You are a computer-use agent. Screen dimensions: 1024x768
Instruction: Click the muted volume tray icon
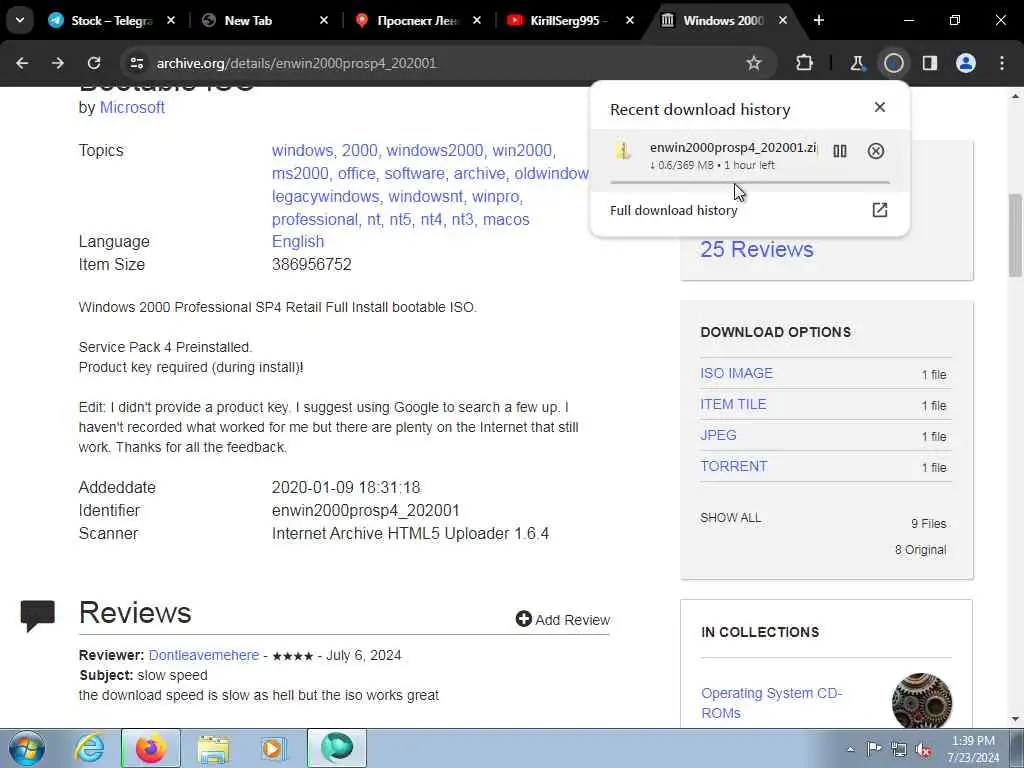923,749
